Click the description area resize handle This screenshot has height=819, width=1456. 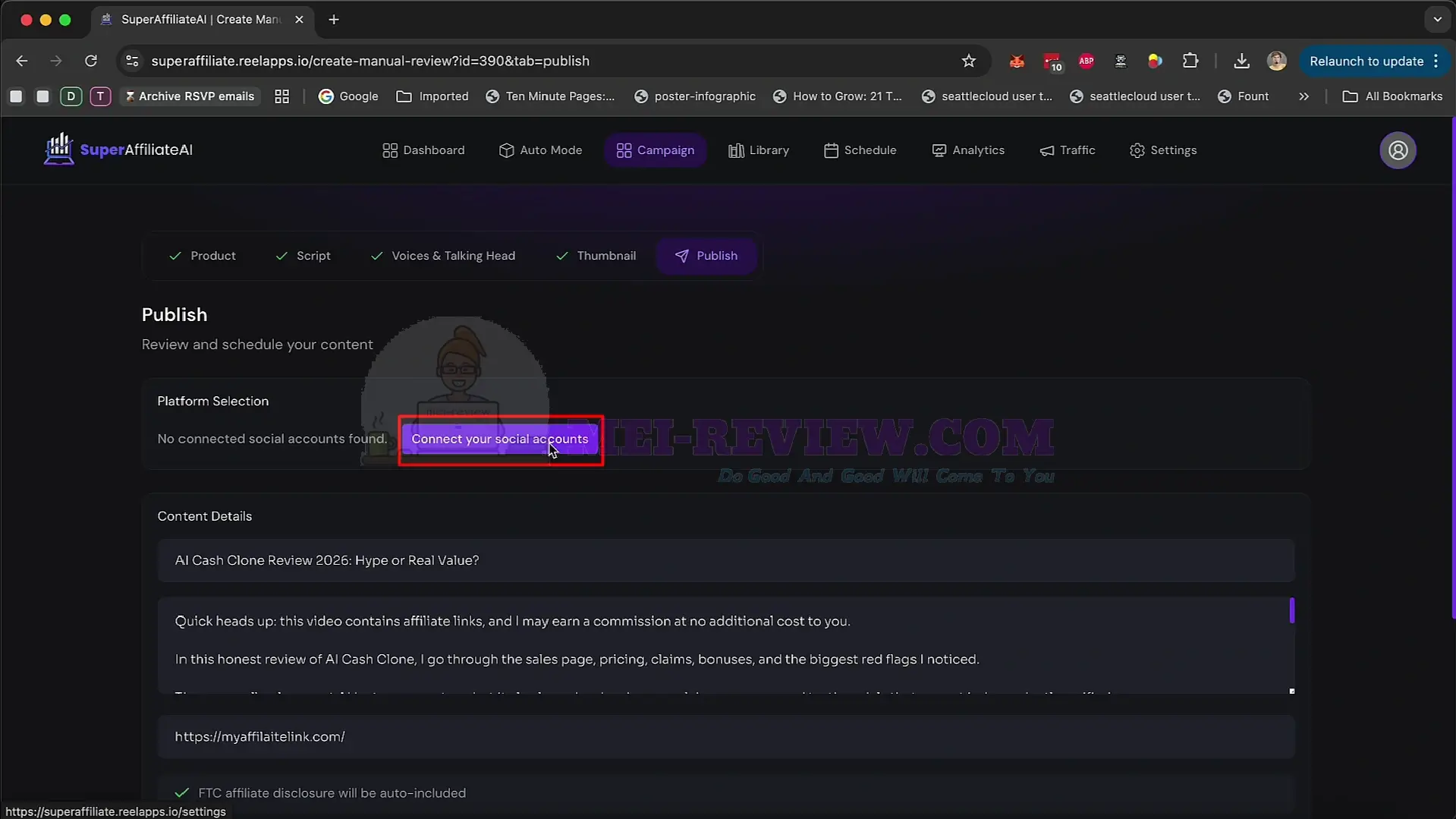(x=1291, y=691)
